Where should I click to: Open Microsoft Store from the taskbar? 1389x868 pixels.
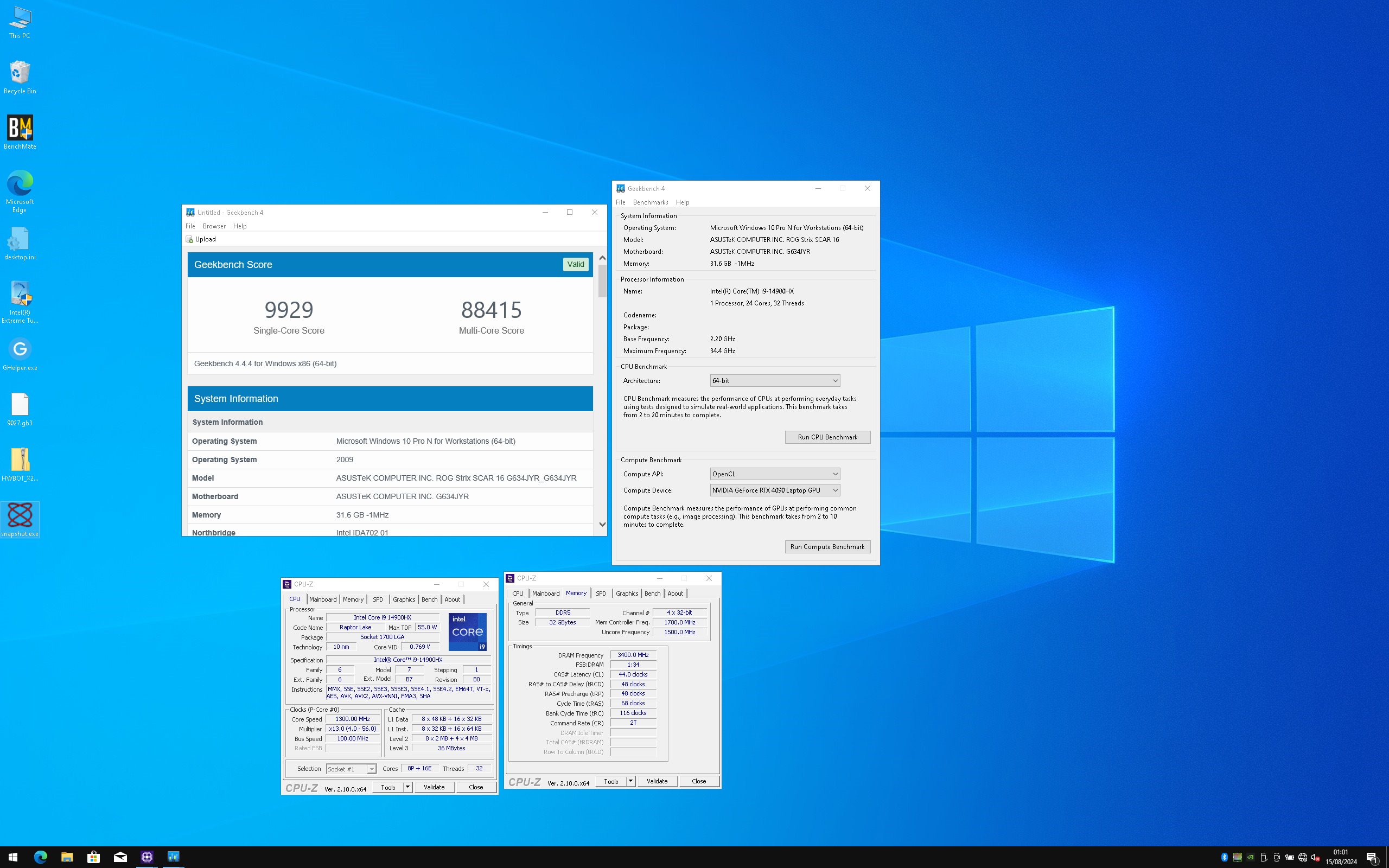[x=93, y=857]
